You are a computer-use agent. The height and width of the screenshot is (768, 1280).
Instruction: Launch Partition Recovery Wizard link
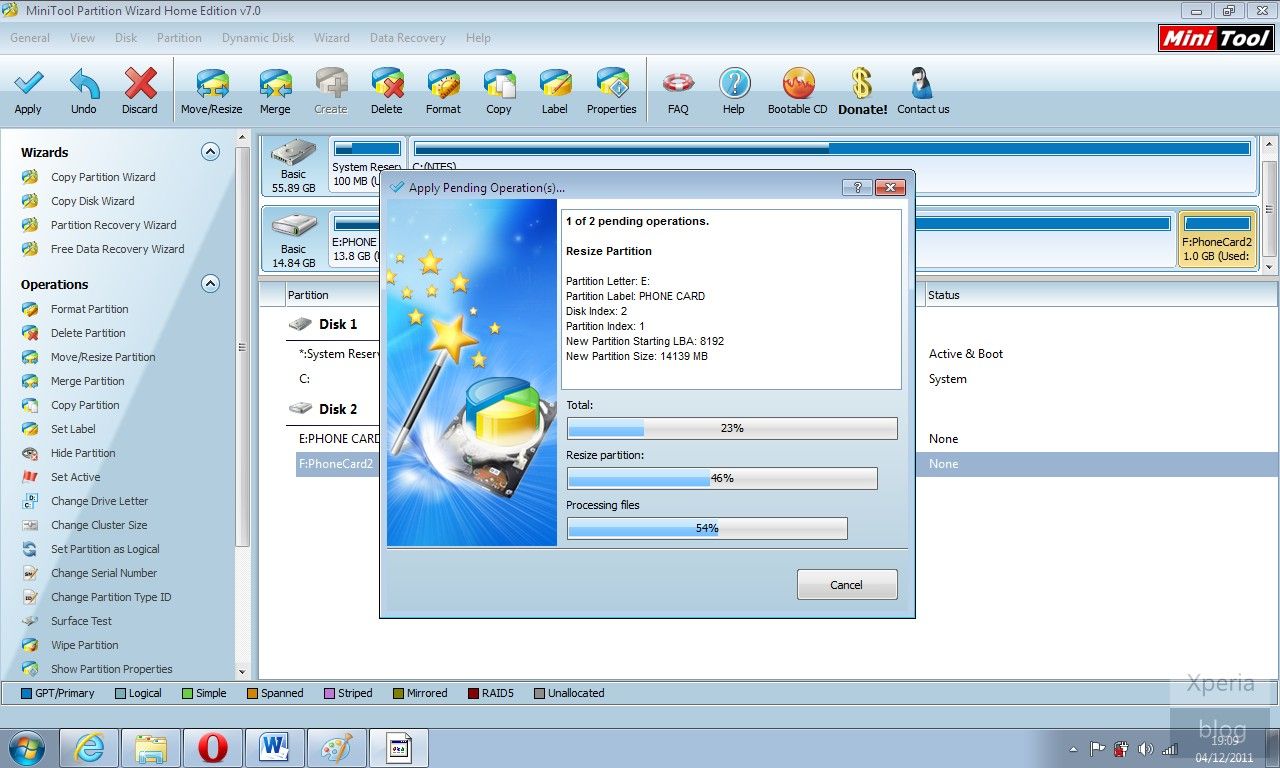(113, 225)
